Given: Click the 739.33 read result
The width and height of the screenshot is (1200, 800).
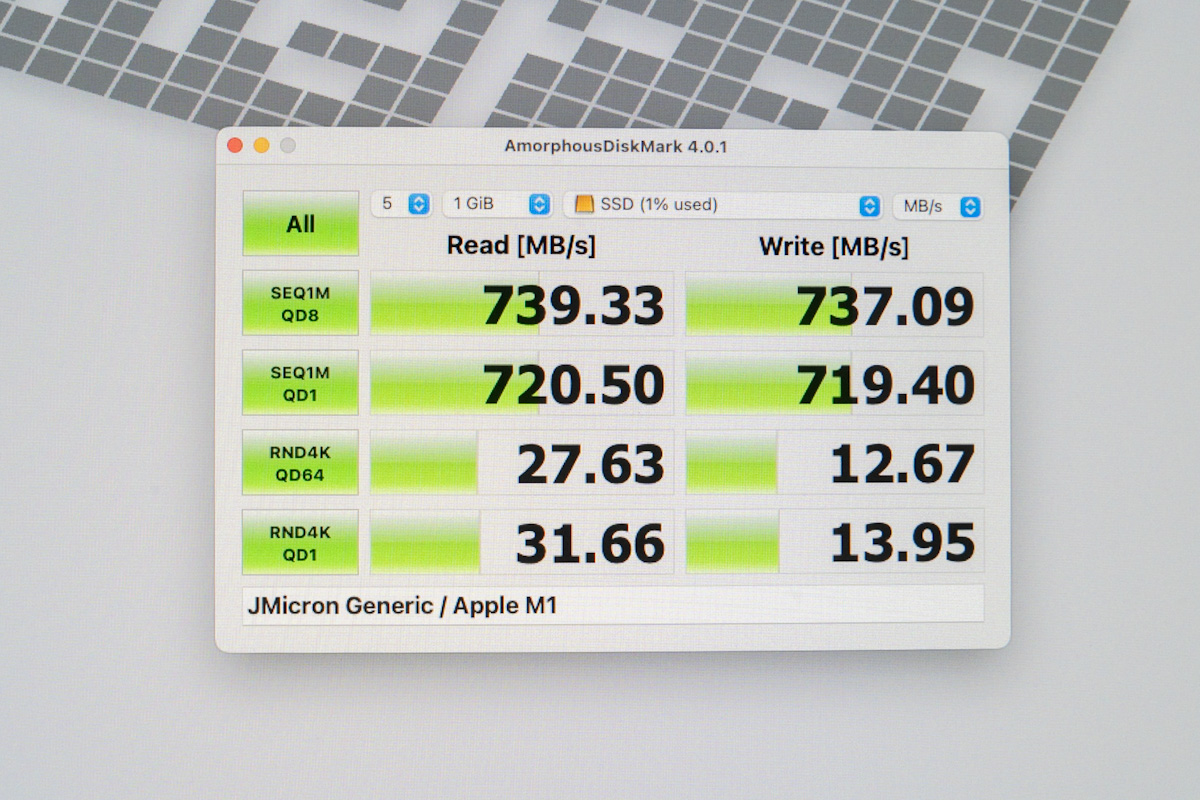Looking at the screenshot, I should coord(522,304).
